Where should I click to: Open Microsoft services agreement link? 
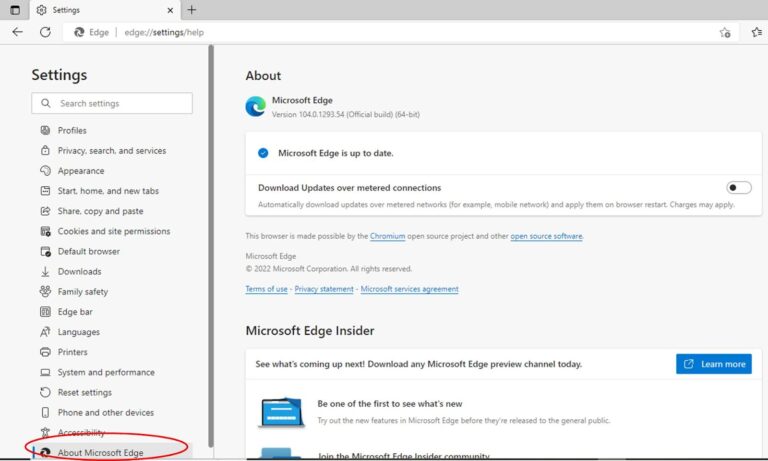(x=409, y=289)
